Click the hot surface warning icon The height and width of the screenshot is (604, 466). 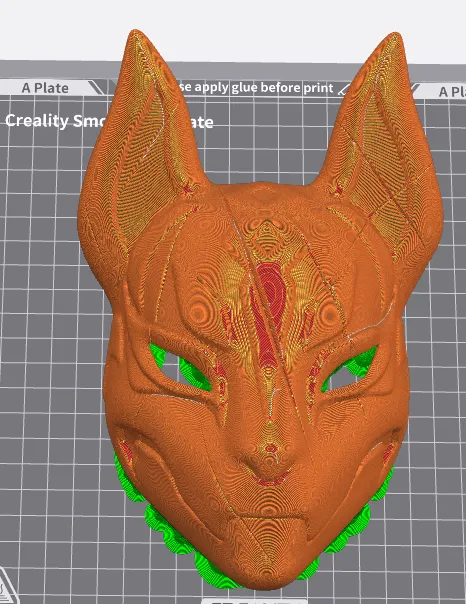[6, 587]
